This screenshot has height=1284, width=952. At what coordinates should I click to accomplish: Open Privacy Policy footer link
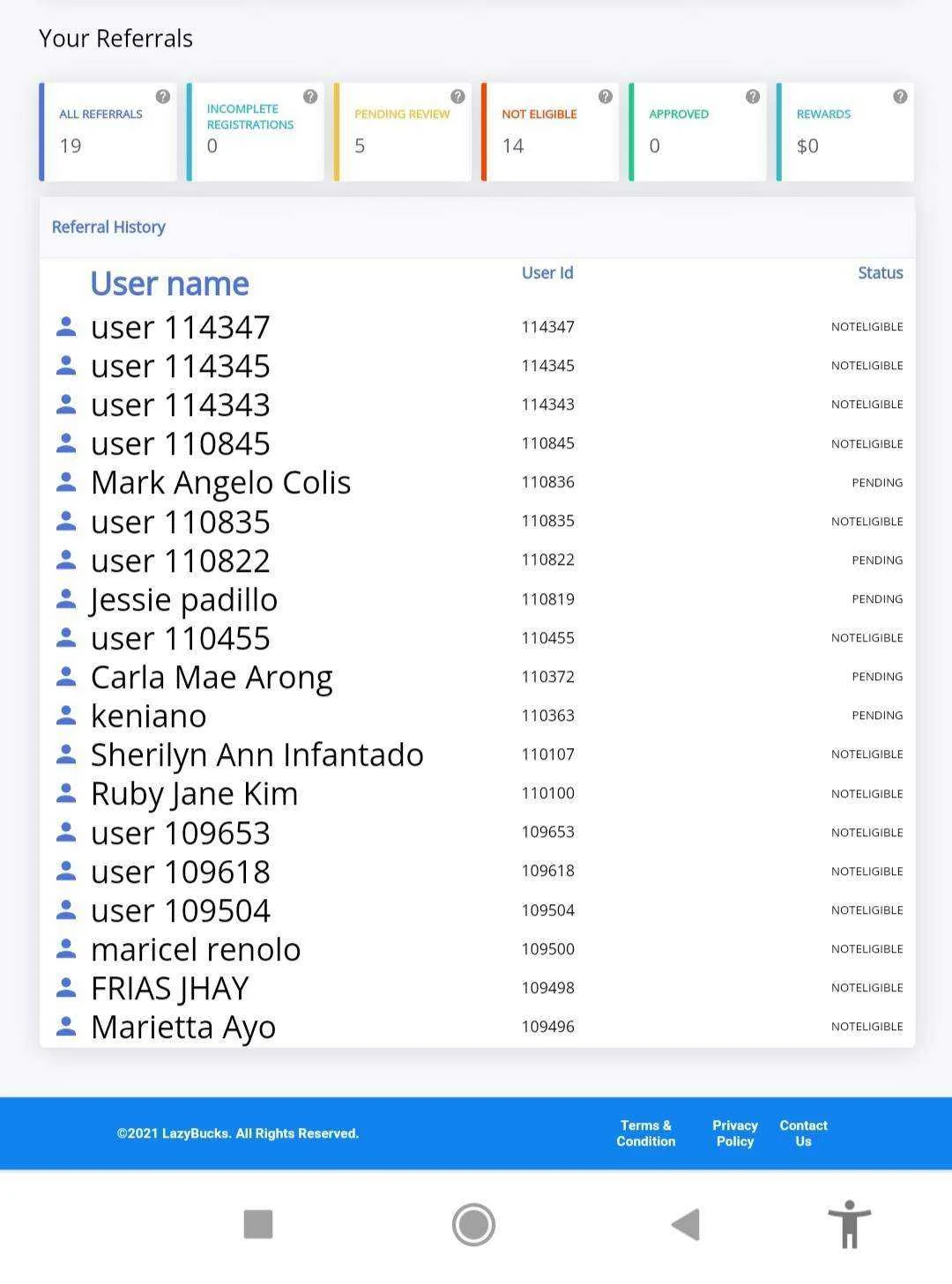click(735, 1133)
